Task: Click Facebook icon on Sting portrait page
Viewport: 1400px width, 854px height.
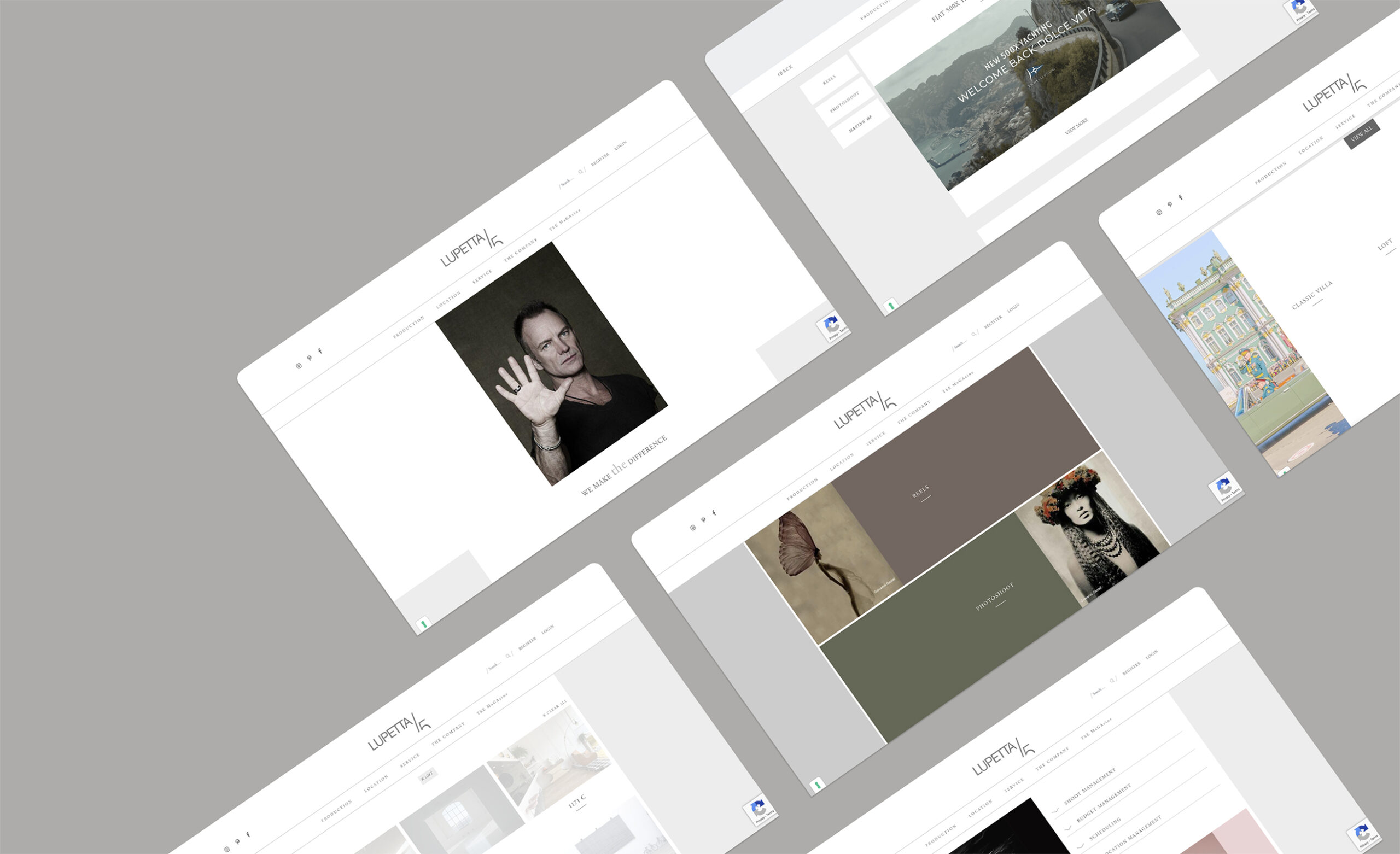Action: [x=320, y=351]
